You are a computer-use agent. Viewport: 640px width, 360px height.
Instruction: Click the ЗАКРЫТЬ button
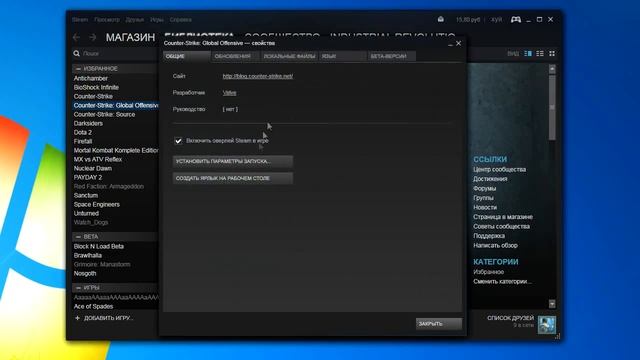[439, 324]
